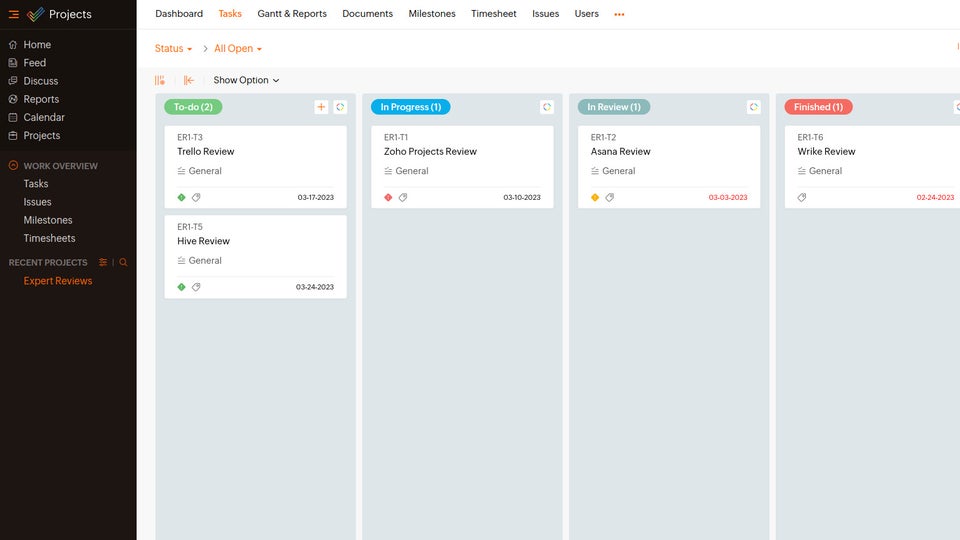Click the kanban column customize icon in toolbar
Screen dimensions: 960x540
pyautogui.click(x=160, y=80)
